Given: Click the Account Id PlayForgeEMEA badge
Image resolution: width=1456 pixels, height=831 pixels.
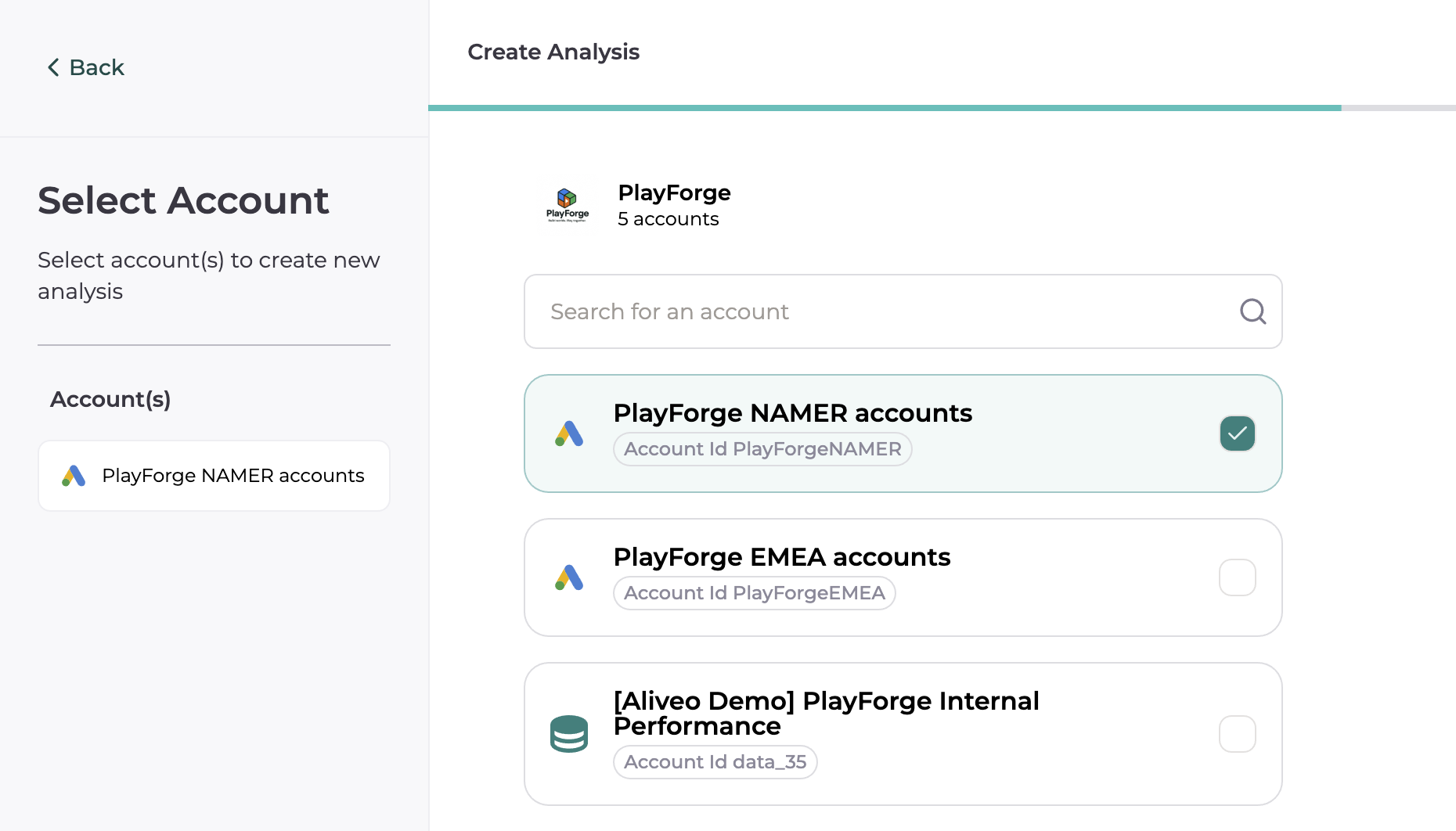Looking at the screenshot, I should tap(754, 593).
